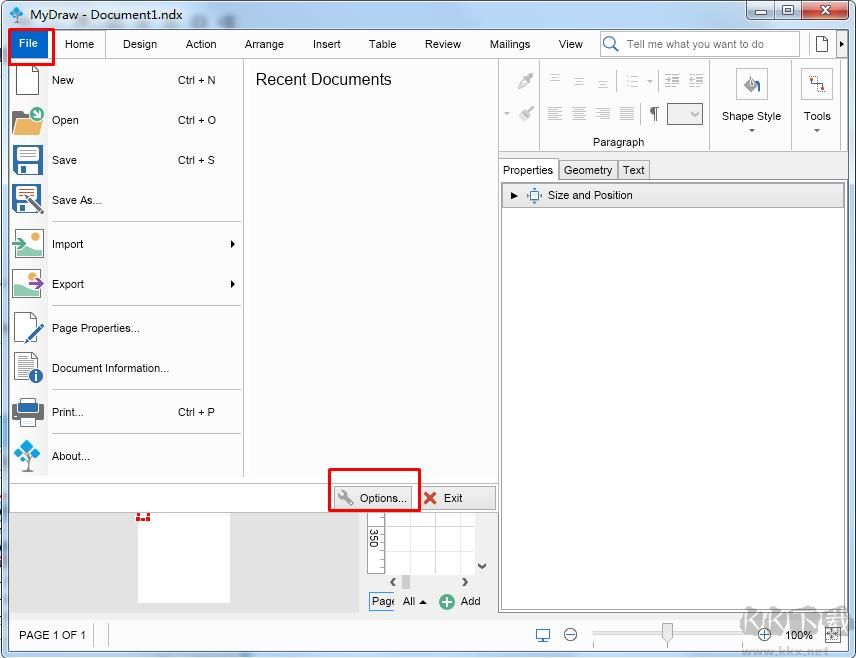Click the Export picture icon

28,284
